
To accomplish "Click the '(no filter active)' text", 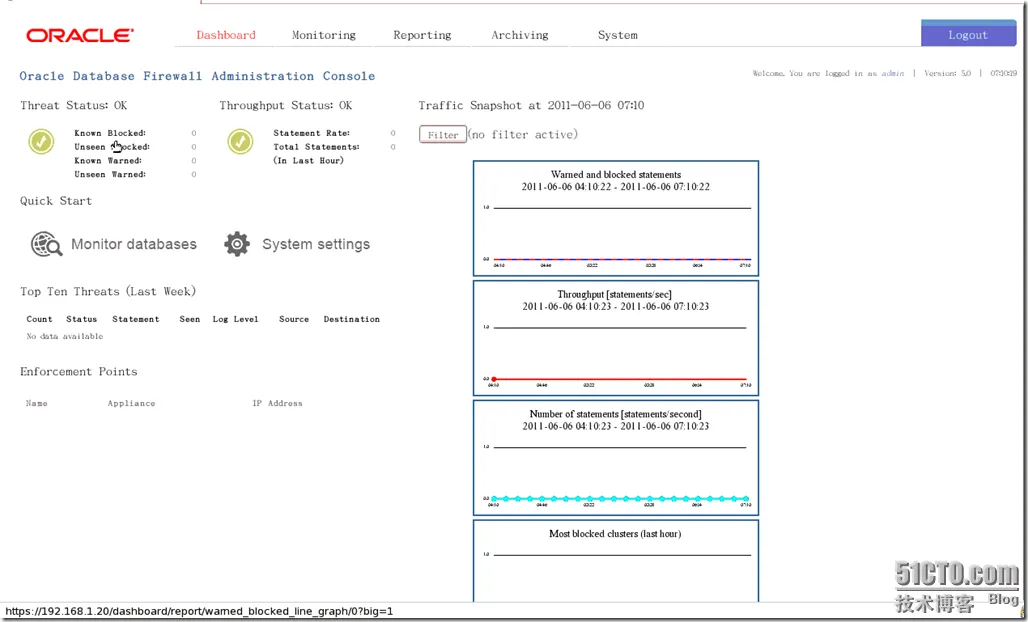I will [x=523, y=134].
